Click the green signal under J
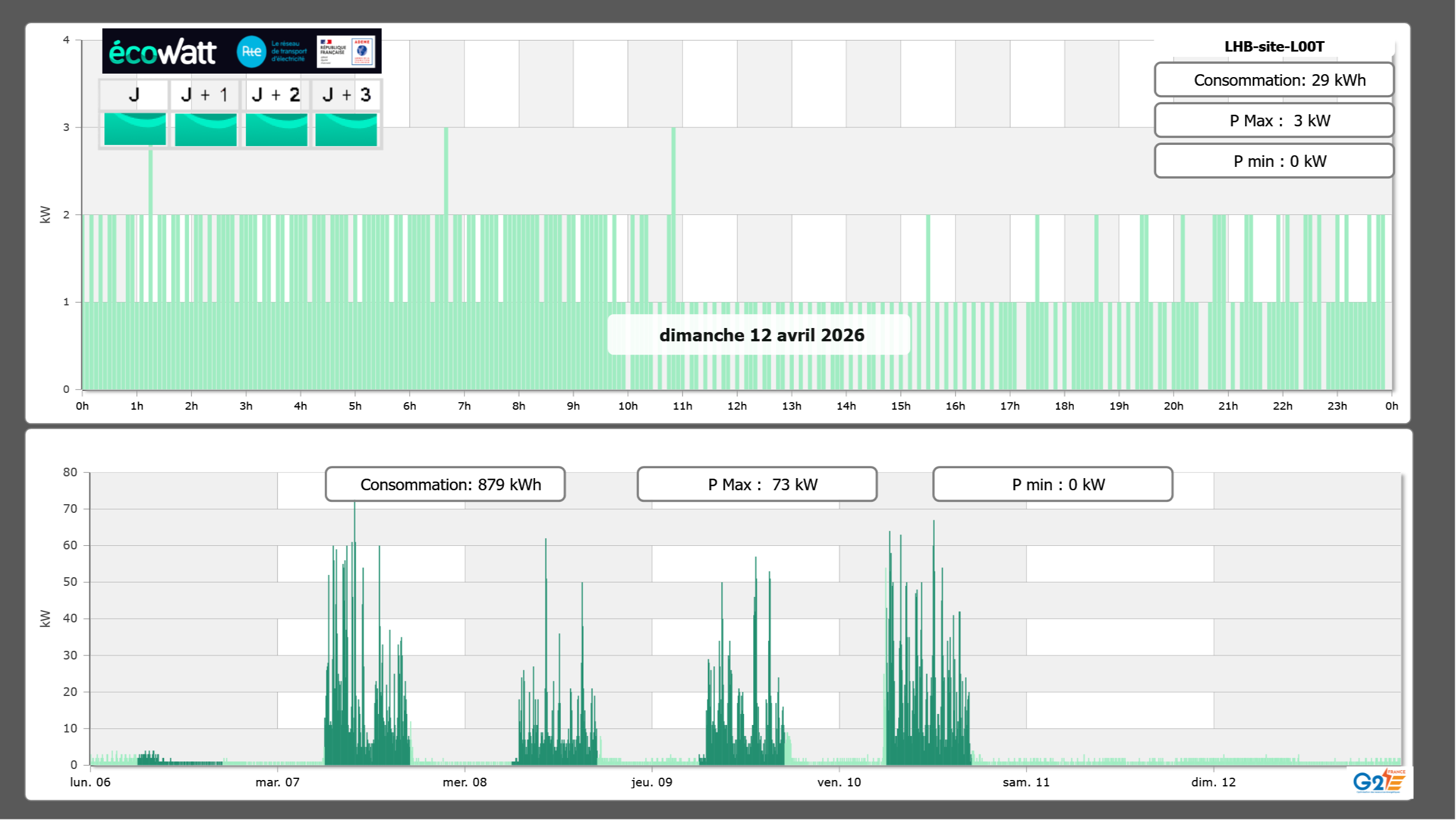This screenshot has height=820, width=1456. (135, 129)
